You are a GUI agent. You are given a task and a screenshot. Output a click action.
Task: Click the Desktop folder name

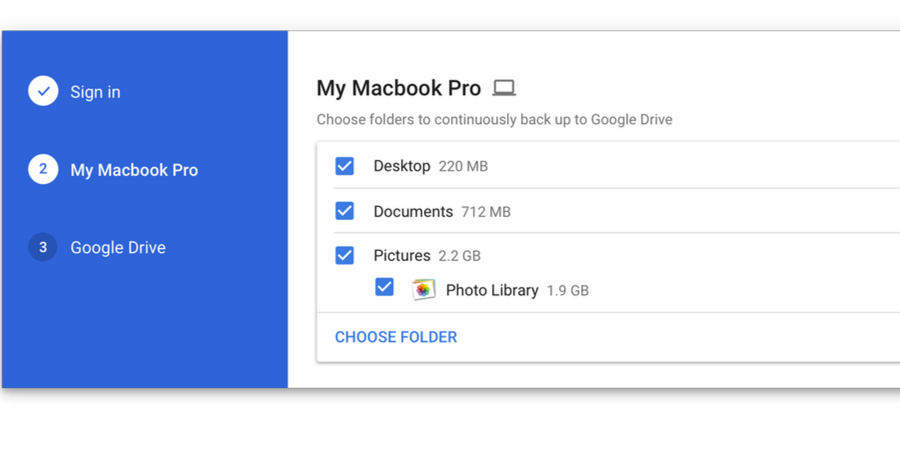click(x=402, y=166)
